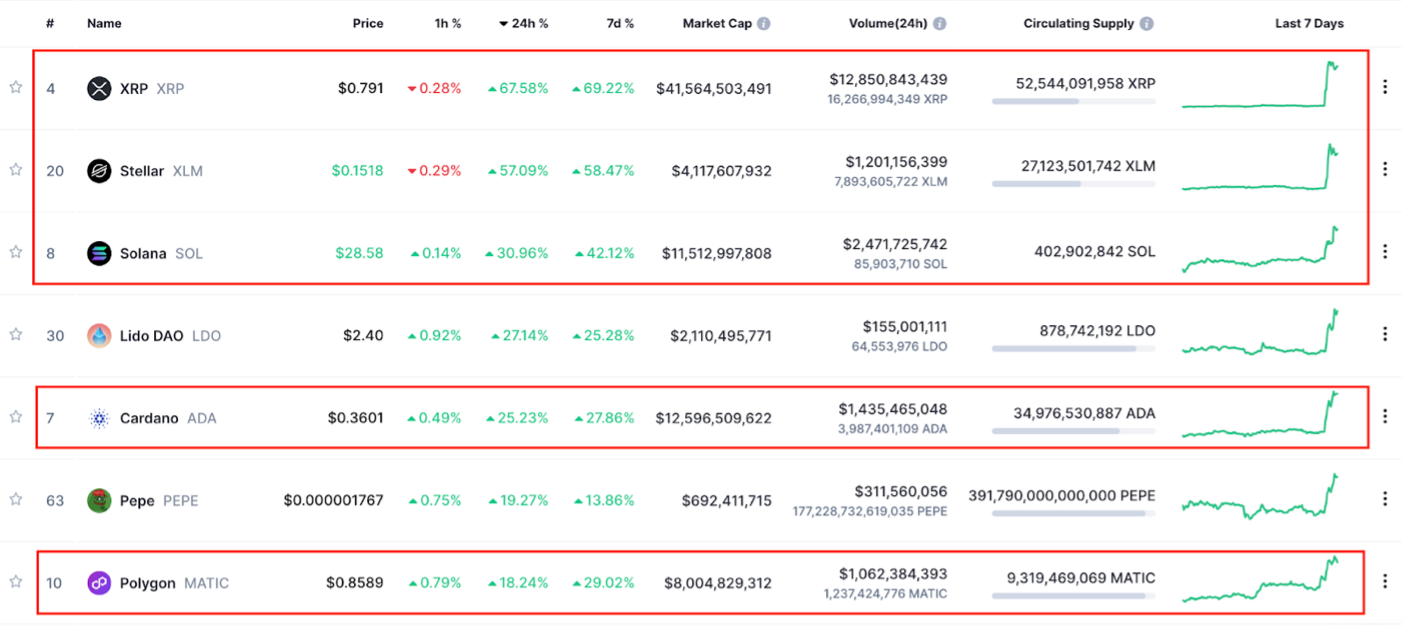This screenshot has height=629, width=1405.
Task: Click XRP circulating supply progress bar
Action: click(1074, 101)
